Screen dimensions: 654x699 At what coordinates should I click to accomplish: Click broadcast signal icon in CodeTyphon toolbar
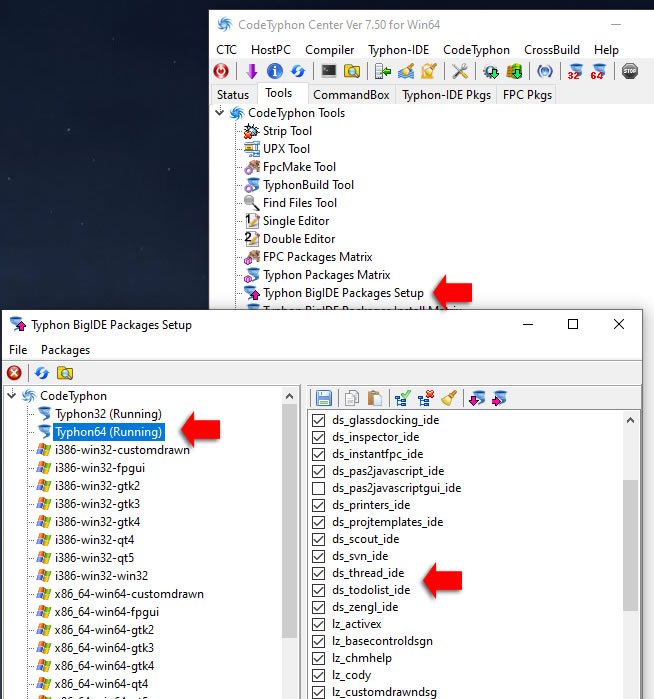(544, 71)
